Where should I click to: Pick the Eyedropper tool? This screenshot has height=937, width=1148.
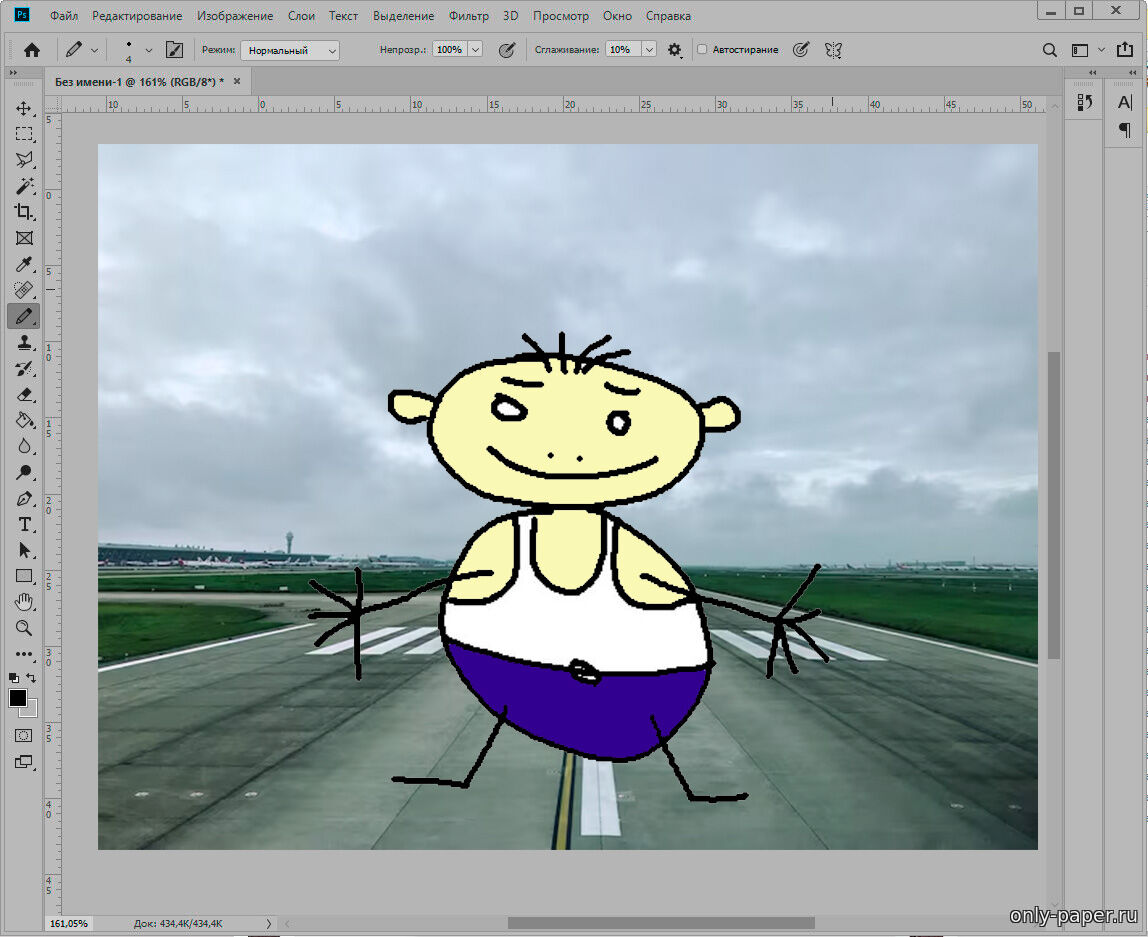point(24,264)
